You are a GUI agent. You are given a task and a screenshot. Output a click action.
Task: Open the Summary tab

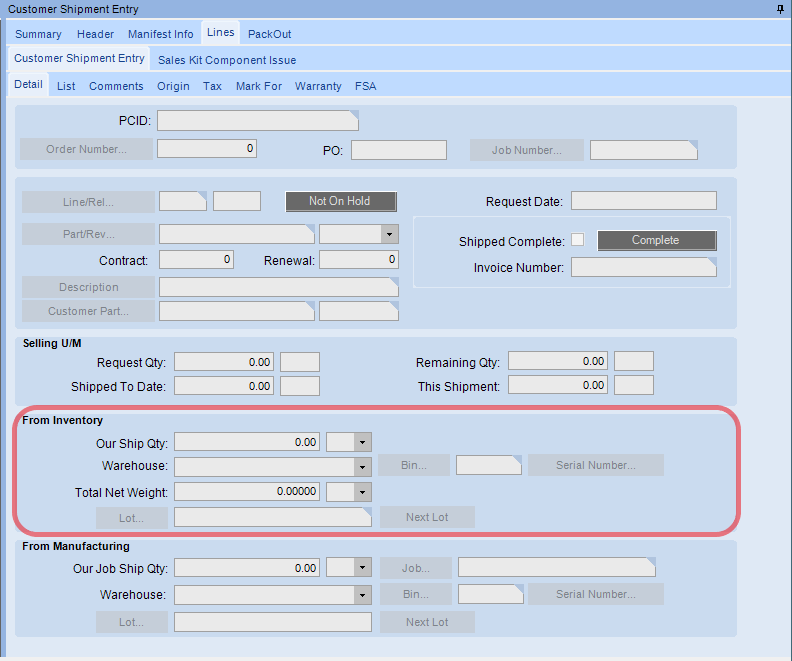point(38,34)
